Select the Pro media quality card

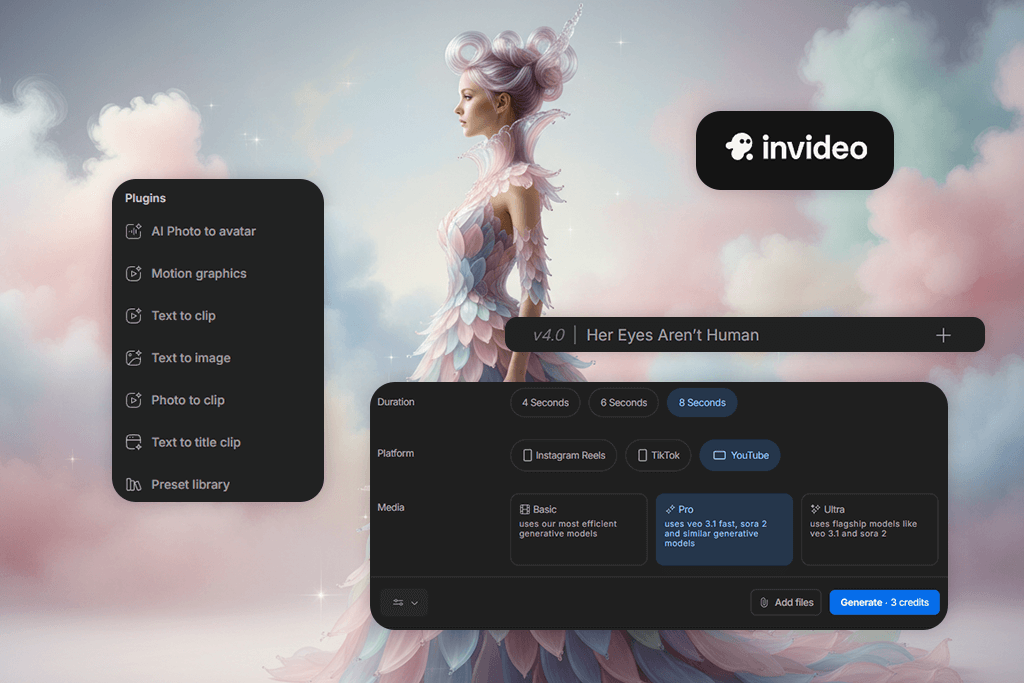pyautogui.click(x=724, y=530)
